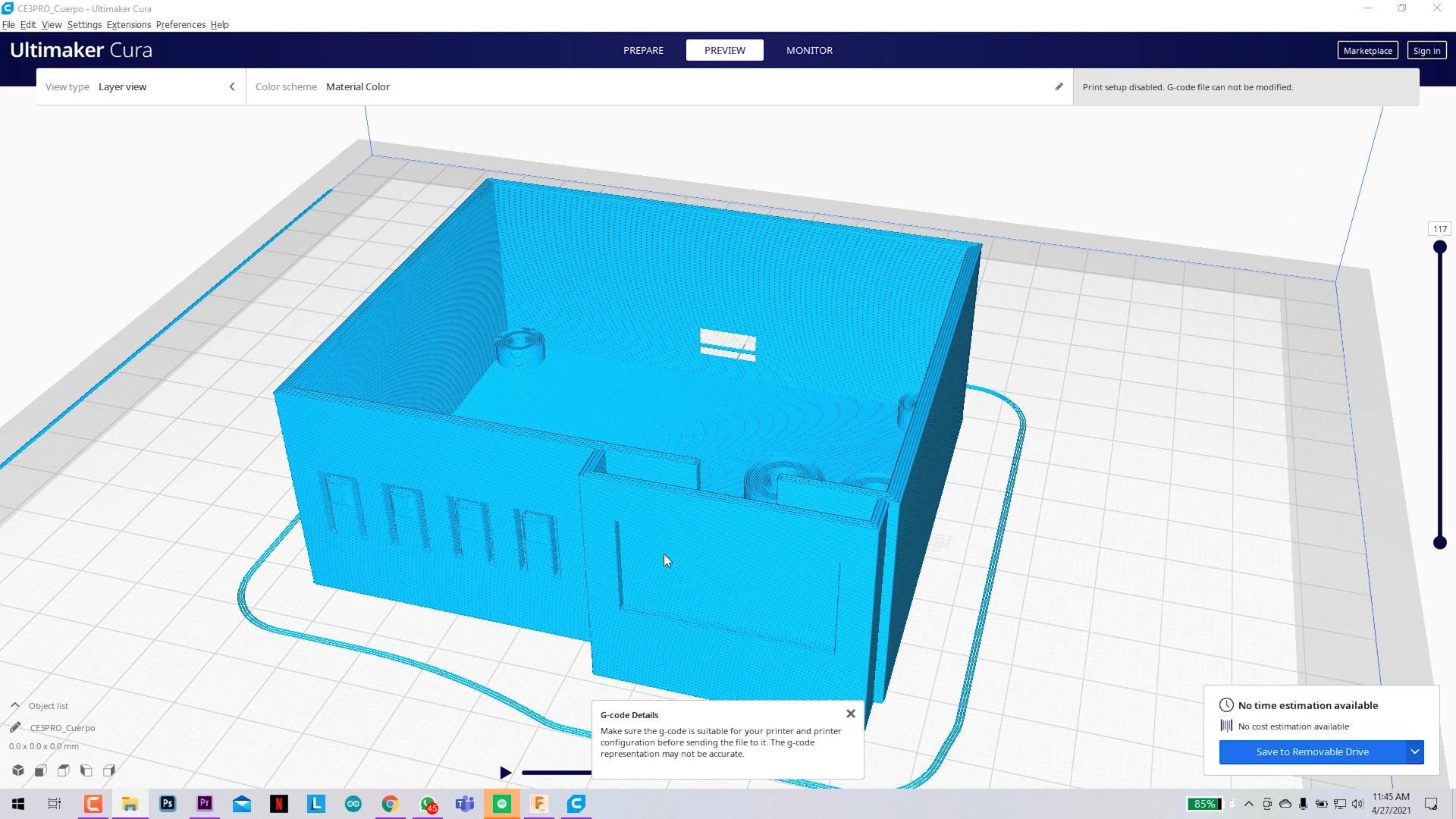
Task: Click pencil icon beside CE3PRO_Cuerpo name
Action: click(15, 727)
